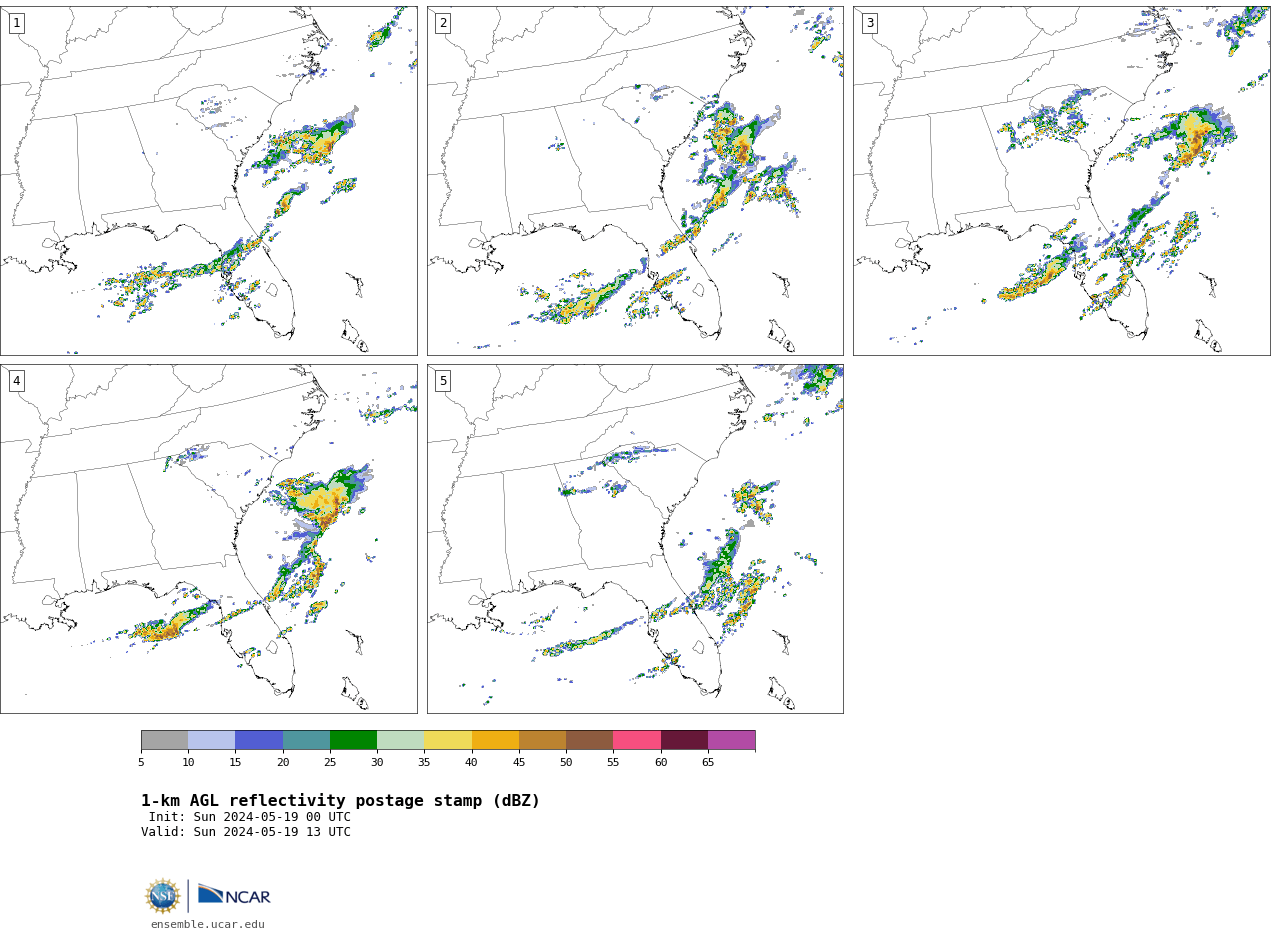Open ensemble member 1 postage stamp map
This screenshot has height=936, width=1280.
tap(209, 181)
